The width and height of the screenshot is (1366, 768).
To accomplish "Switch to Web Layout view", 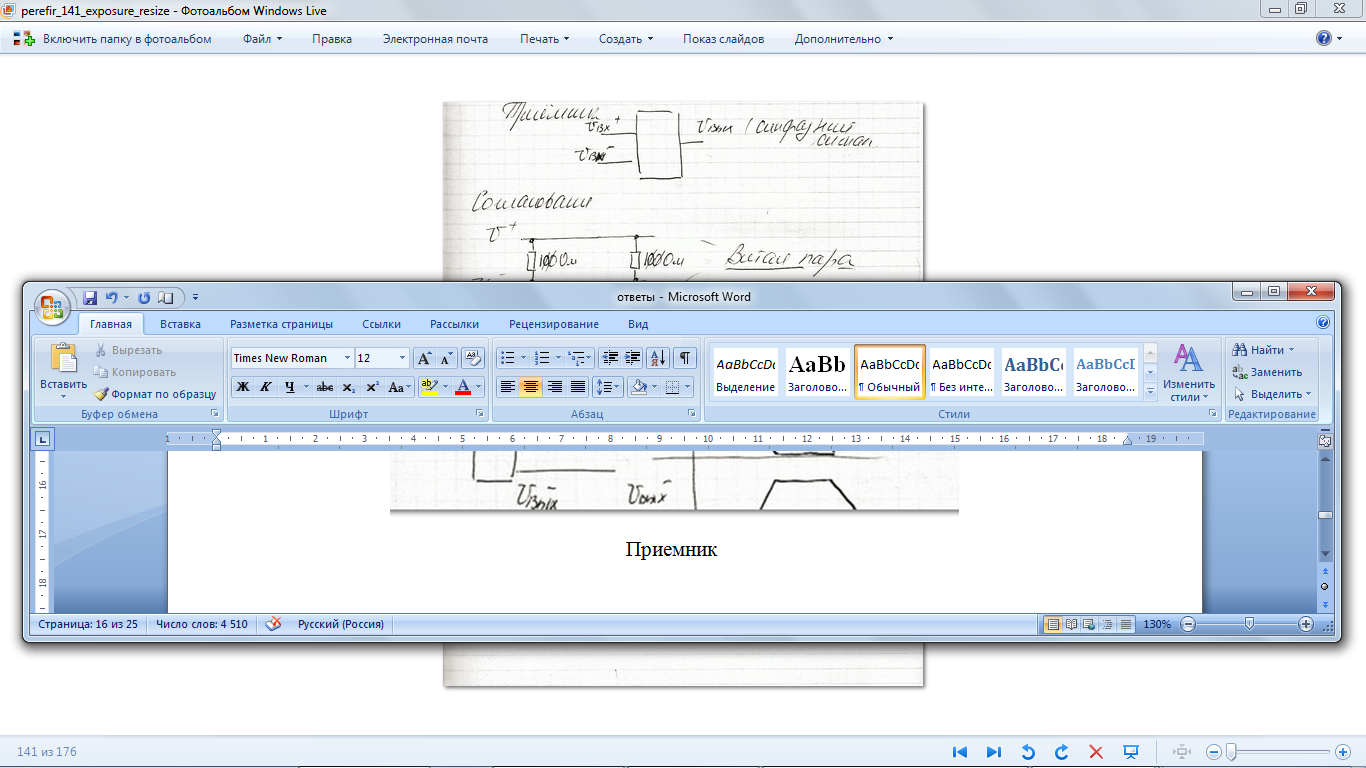I will click(x=1090, y=624).
